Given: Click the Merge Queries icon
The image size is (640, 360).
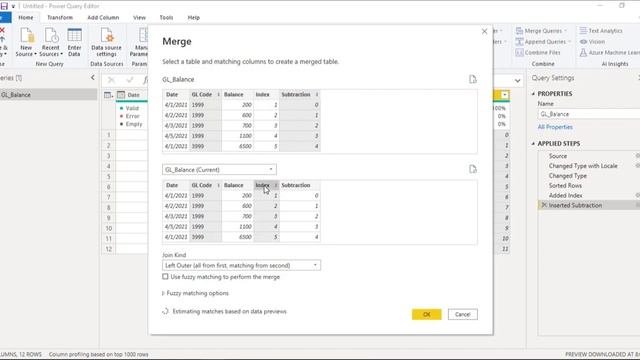Looking at the screenshot, I should pos(519,31).
